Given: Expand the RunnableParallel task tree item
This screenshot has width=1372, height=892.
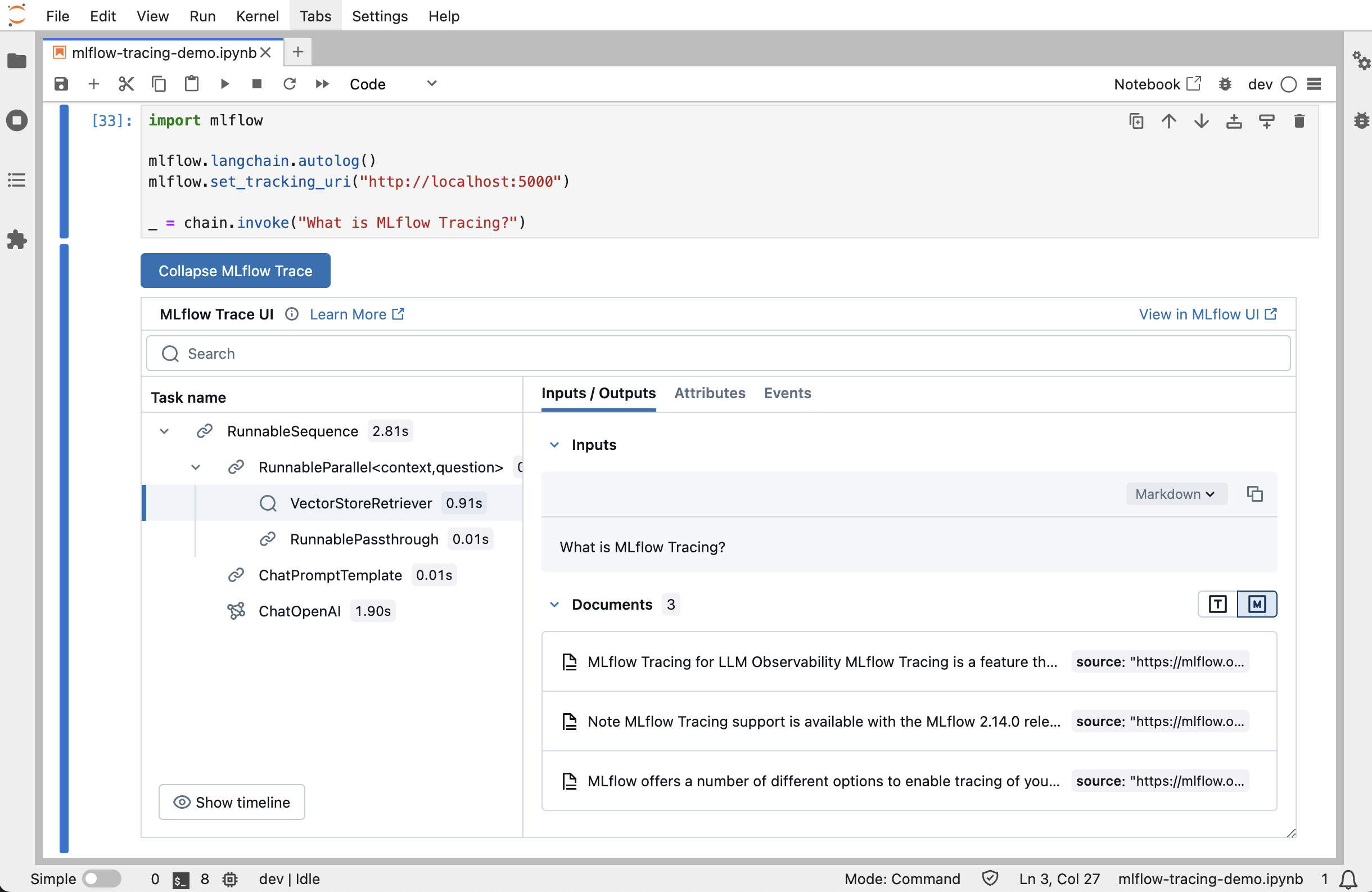Looking at the screenshot, I should tap(197, 467).
